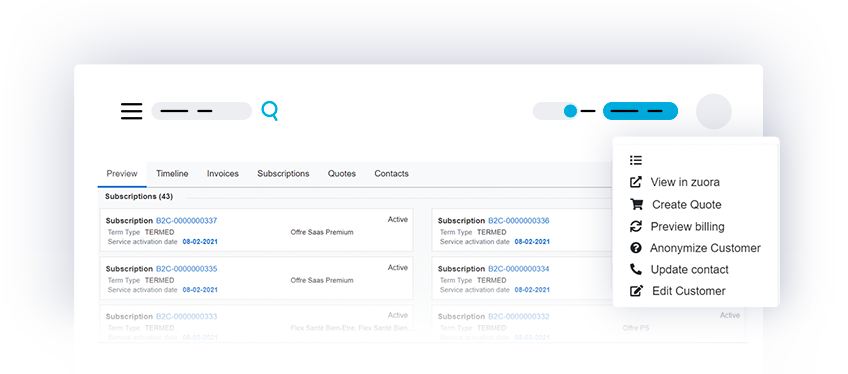Click TERMED term type in B2C-0000000336 card

[492, 232]
